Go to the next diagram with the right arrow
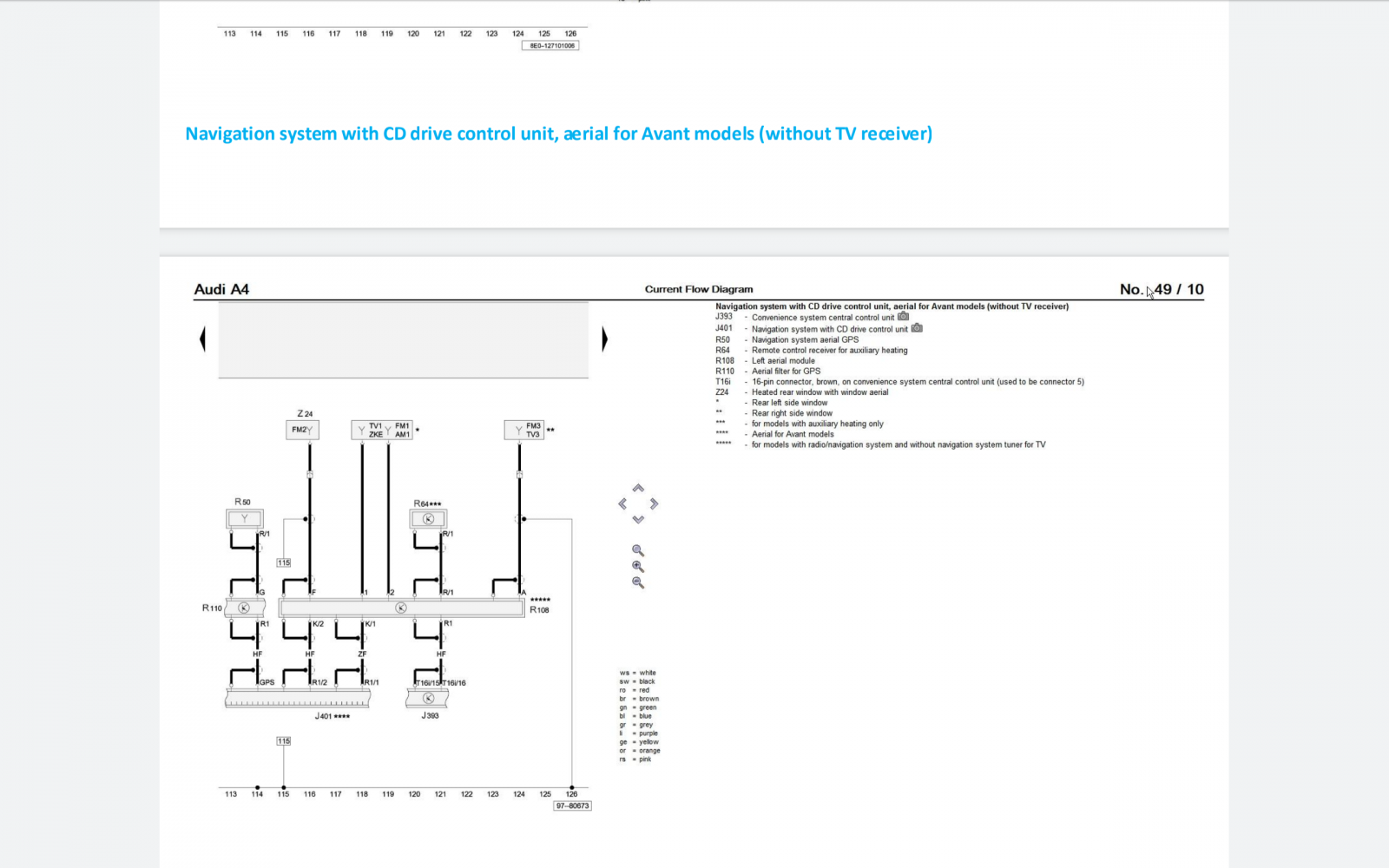 [605, 339]
